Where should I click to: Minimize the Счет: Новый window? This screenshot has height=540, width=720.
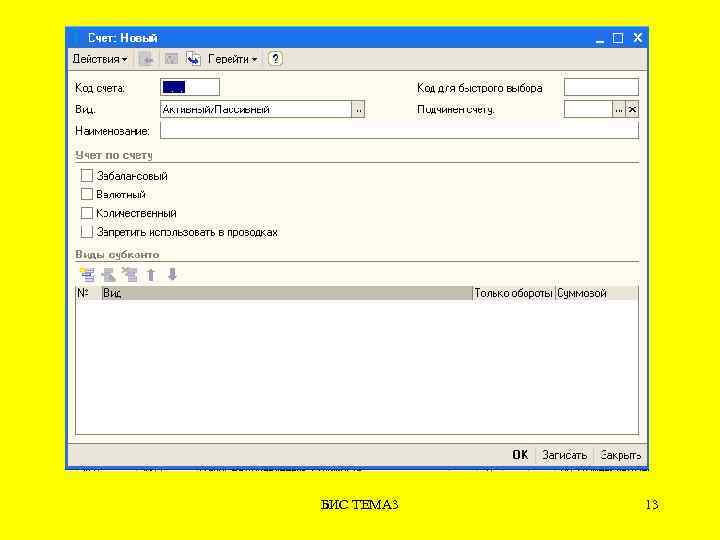[599, 39]
